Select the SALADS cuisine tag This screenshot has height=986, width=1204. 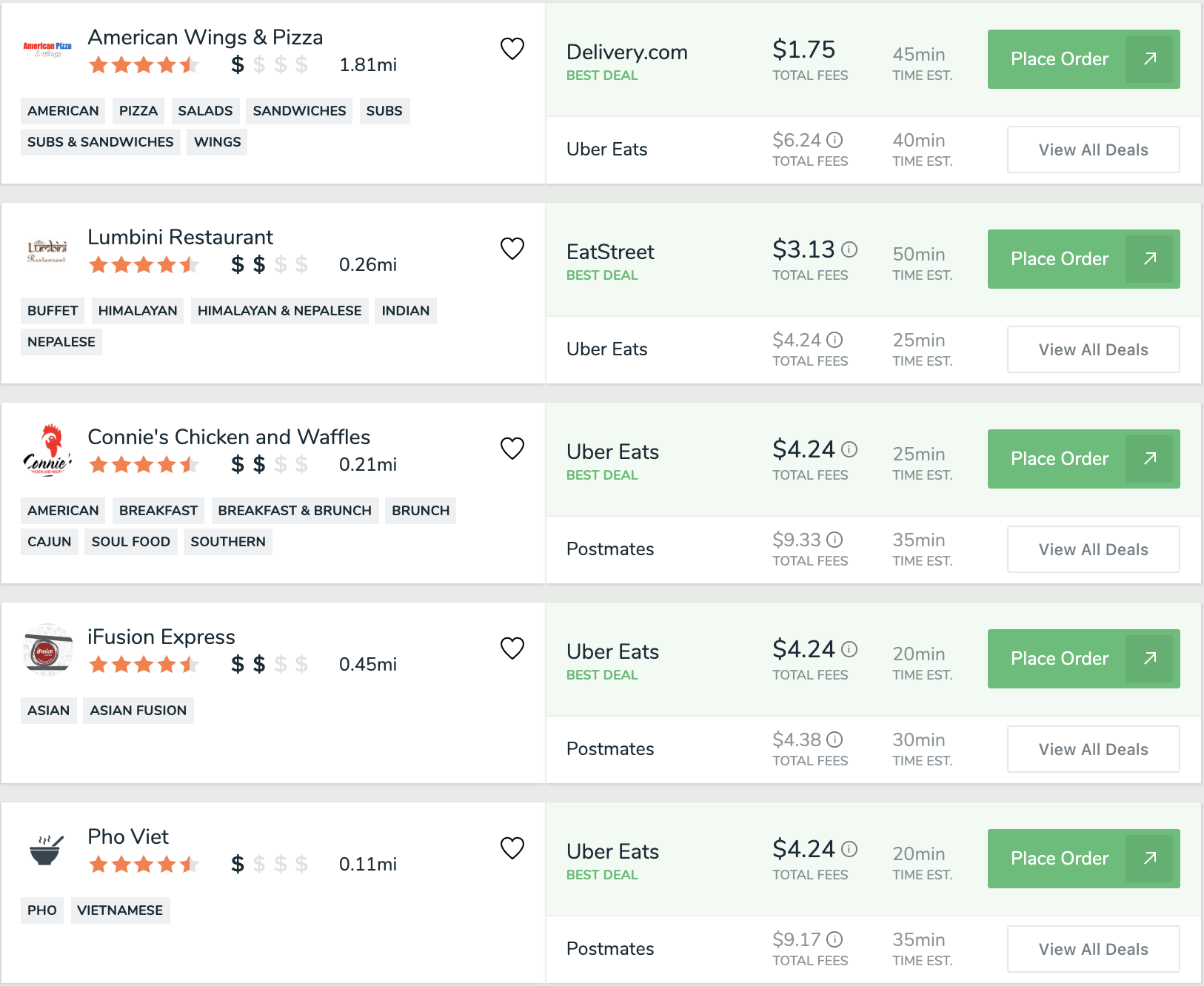pos(205,111)
